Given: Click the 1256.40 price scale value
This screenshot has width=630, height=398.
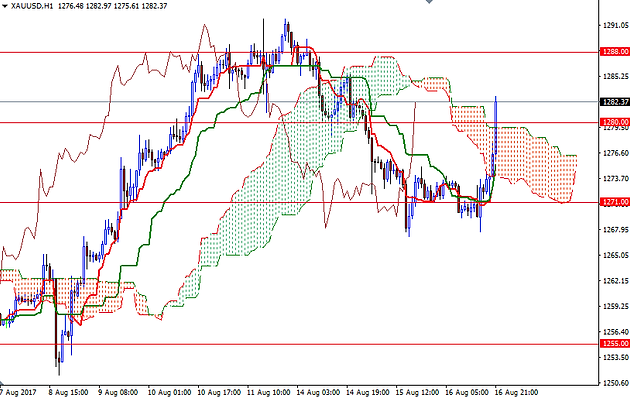Looking at the screenshot, I should tap(616, 332).
